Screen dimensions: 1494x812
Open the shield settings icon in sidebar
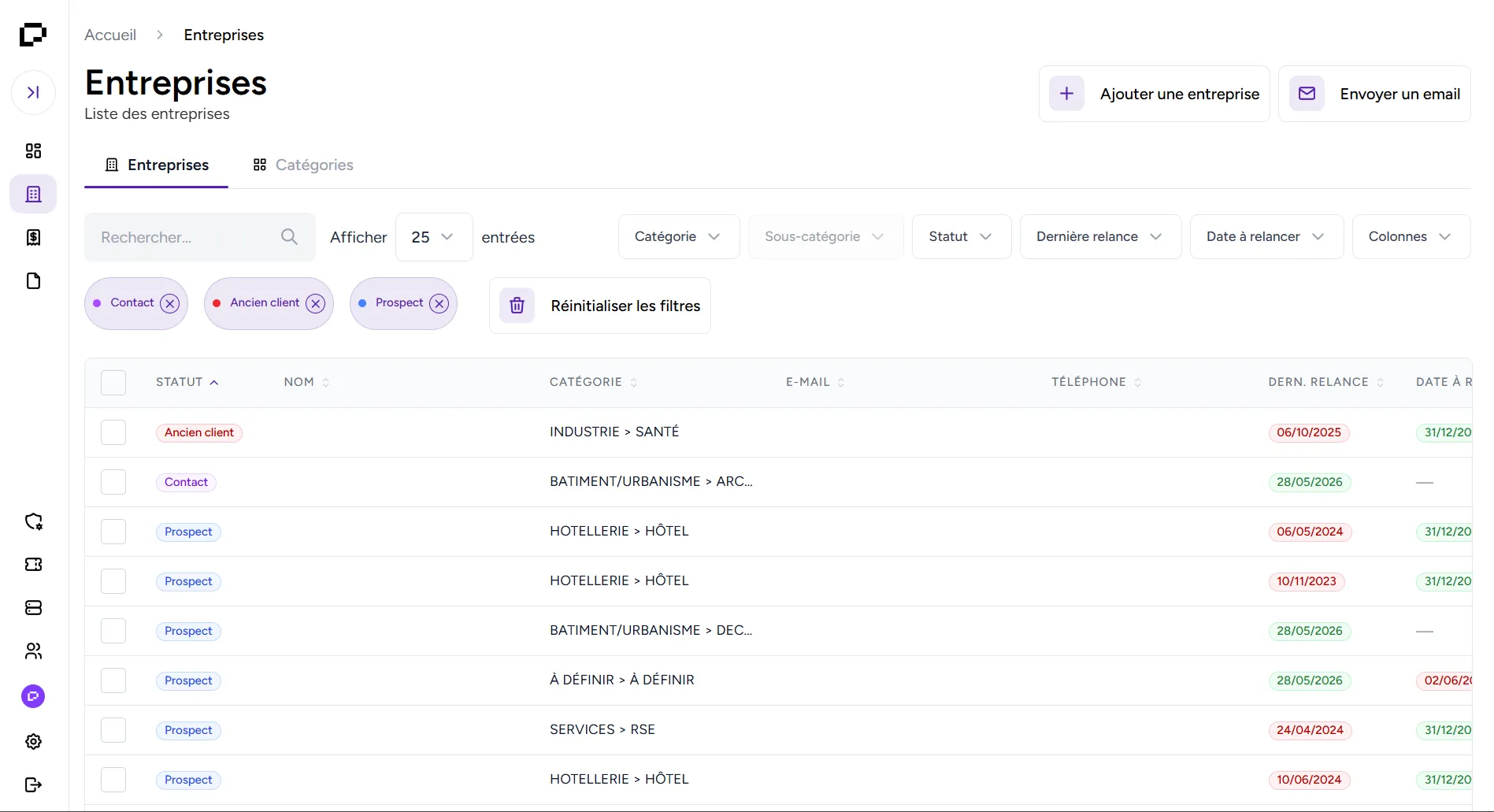pos(33,521)
